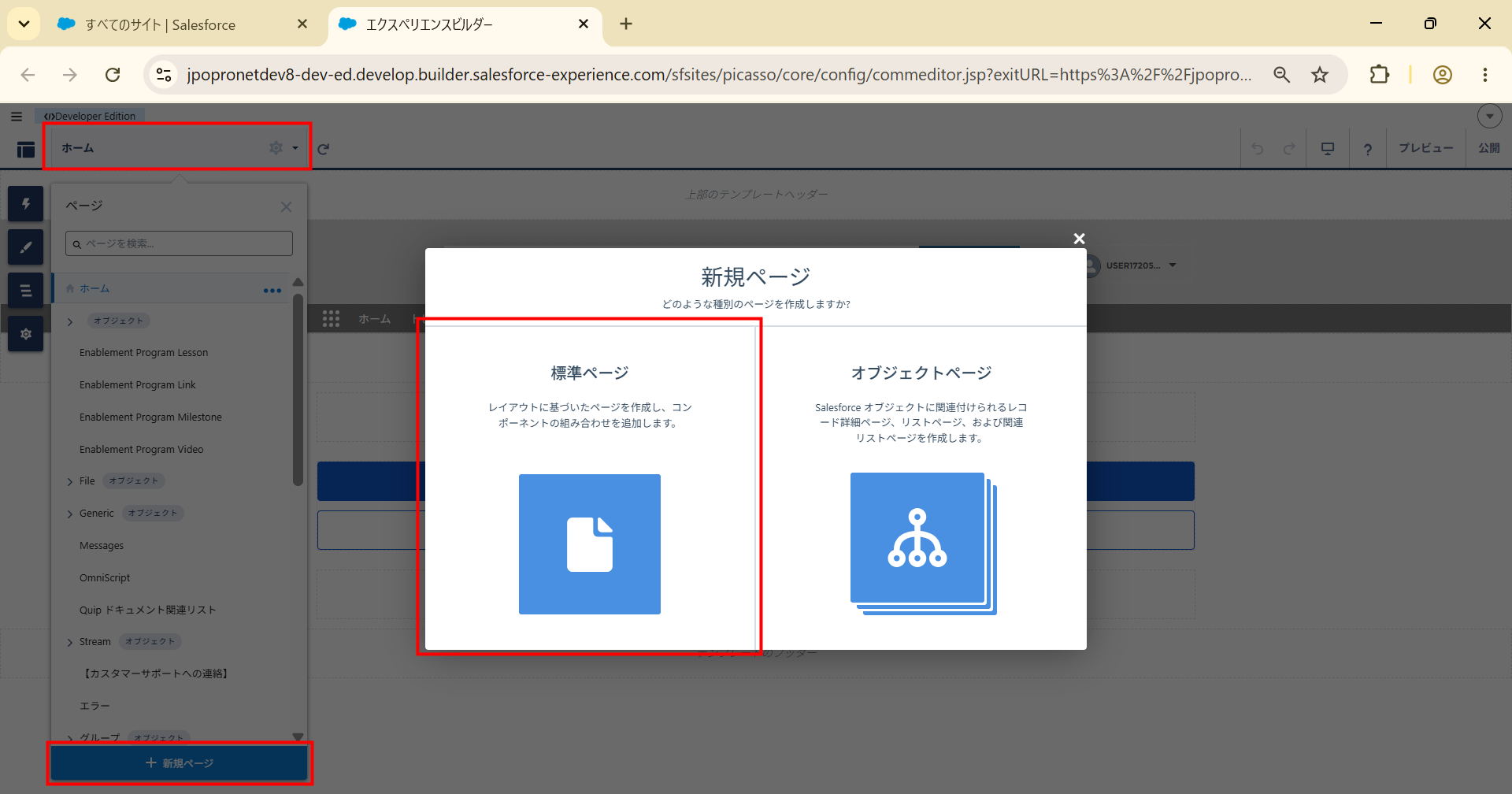Click the circled dropdown arrow at top right
The height and width of the screenshot is (794, 1512).
click(1489, 116)
